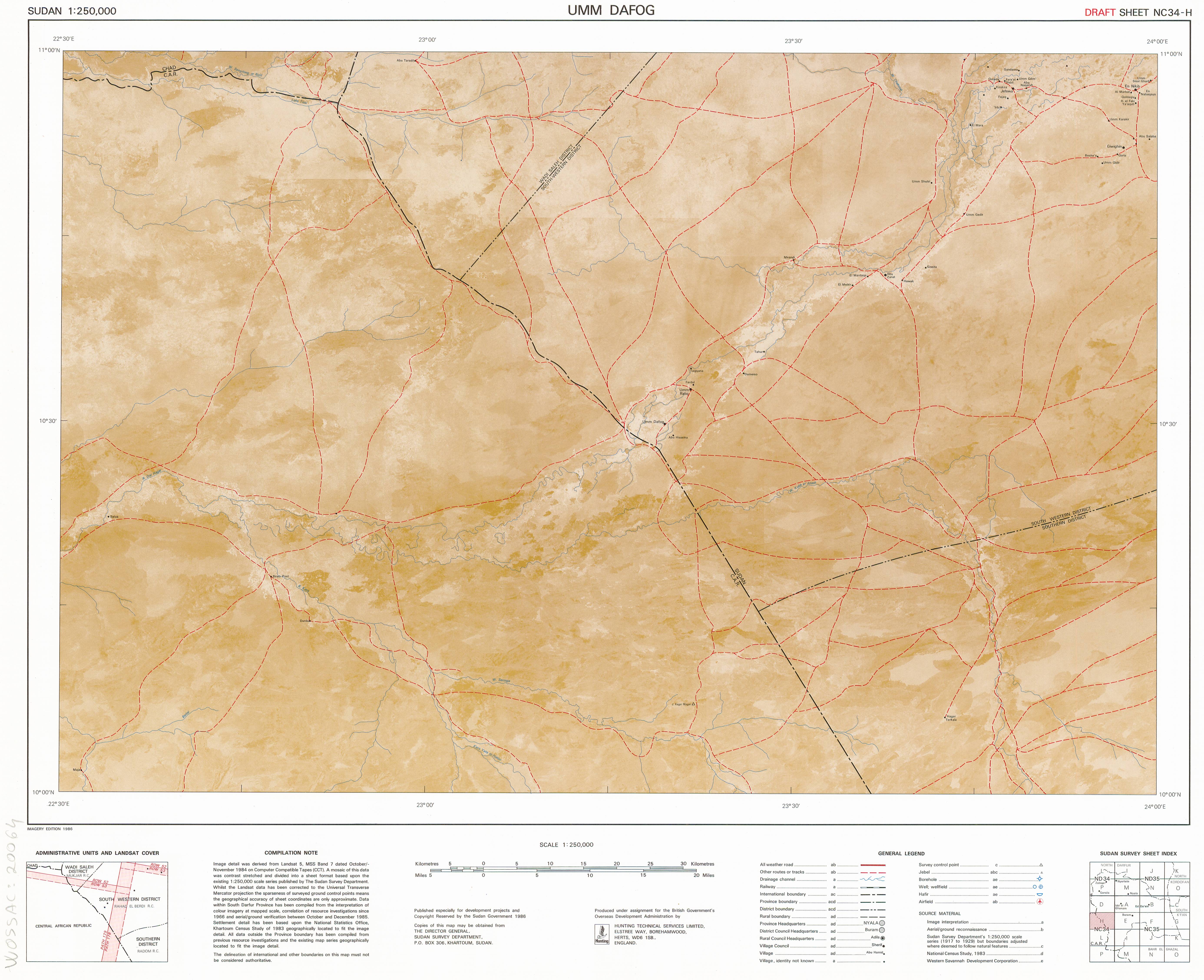Click the UMM DAFOG map title
Viewport: 1204px width, 980px height.
611,10
